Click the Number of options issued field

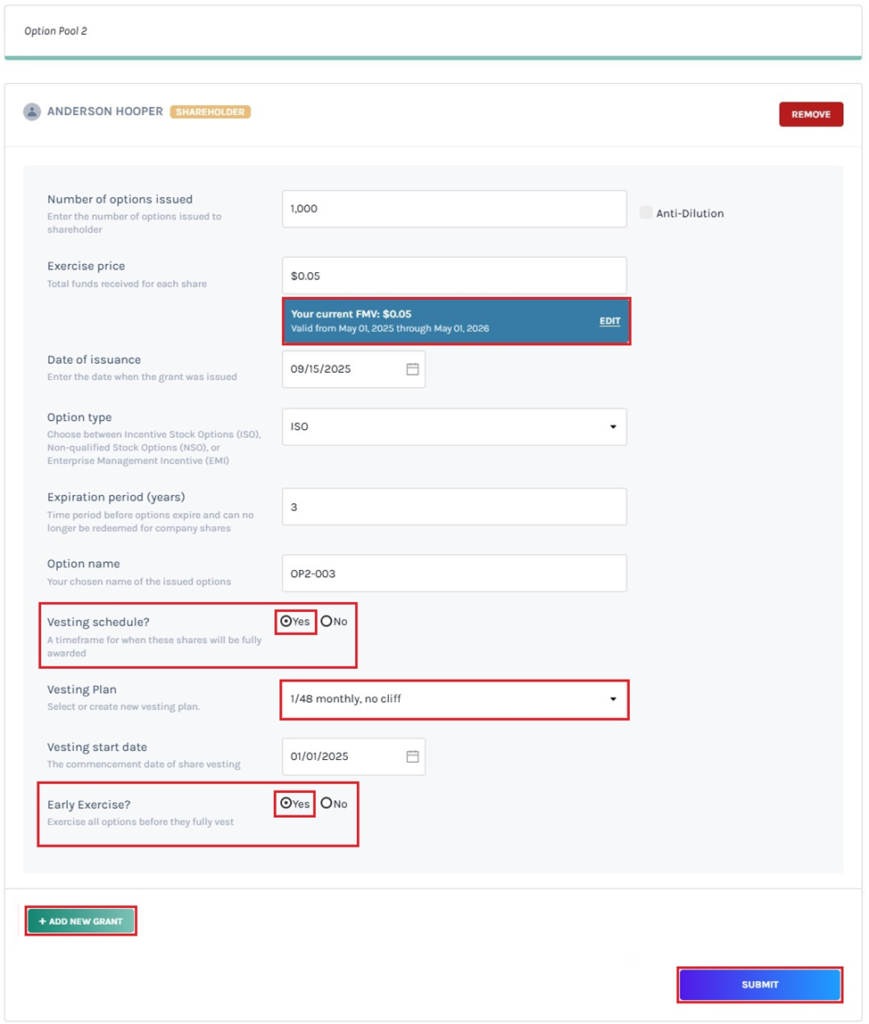(x=454, y=209)
